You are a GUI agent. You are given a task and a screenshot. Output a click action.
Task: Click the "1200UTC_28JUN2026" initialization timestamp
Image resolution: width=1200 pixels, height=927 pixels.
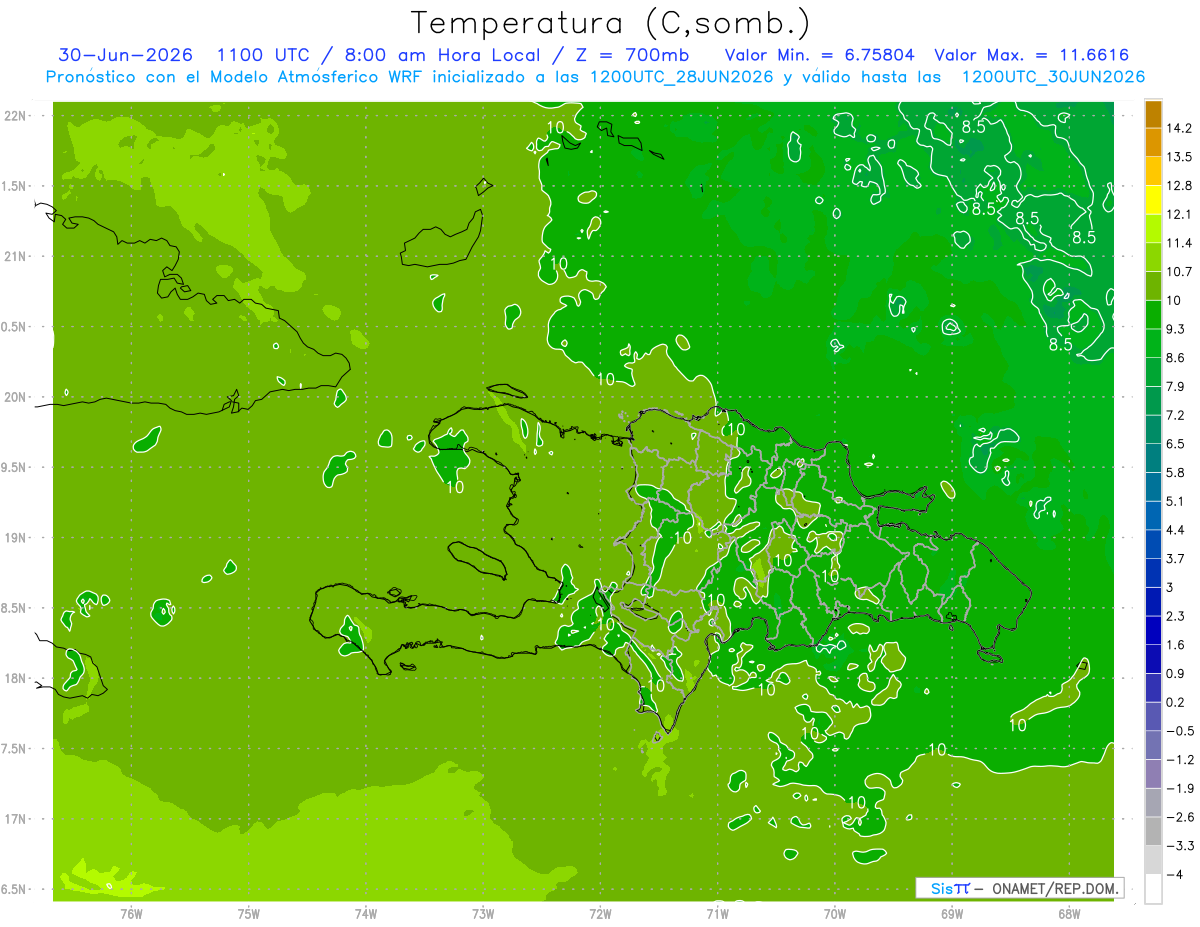[x=682, y=77]
